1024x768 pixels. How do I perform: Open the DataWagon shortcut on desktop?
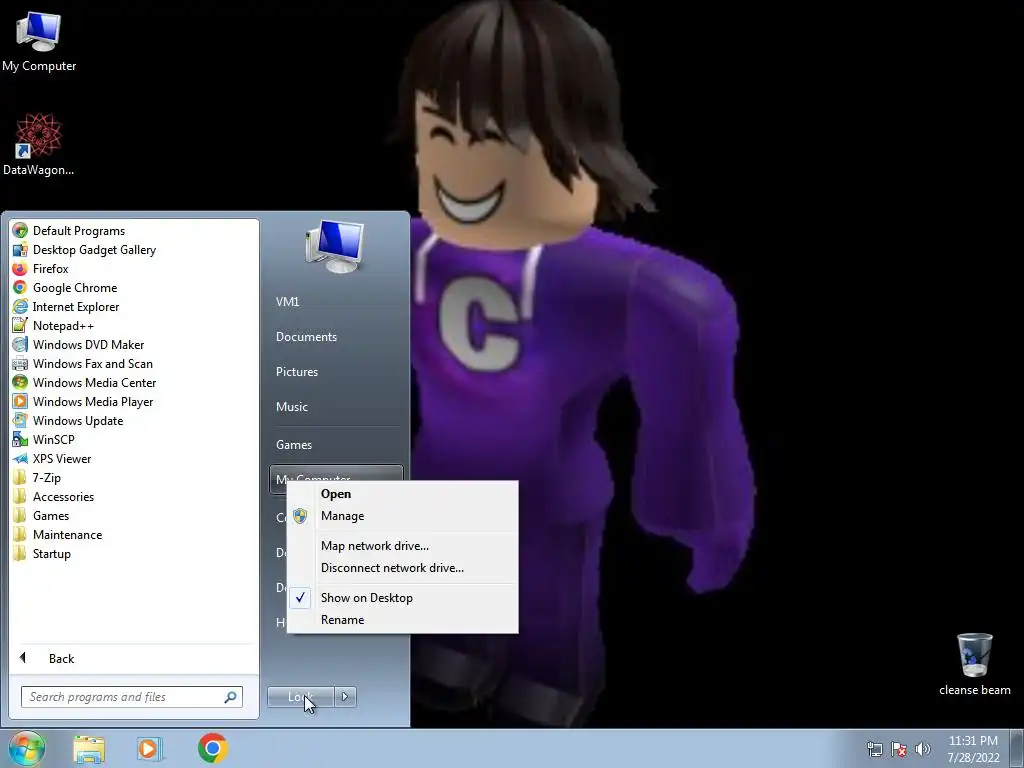click(39, 144)
